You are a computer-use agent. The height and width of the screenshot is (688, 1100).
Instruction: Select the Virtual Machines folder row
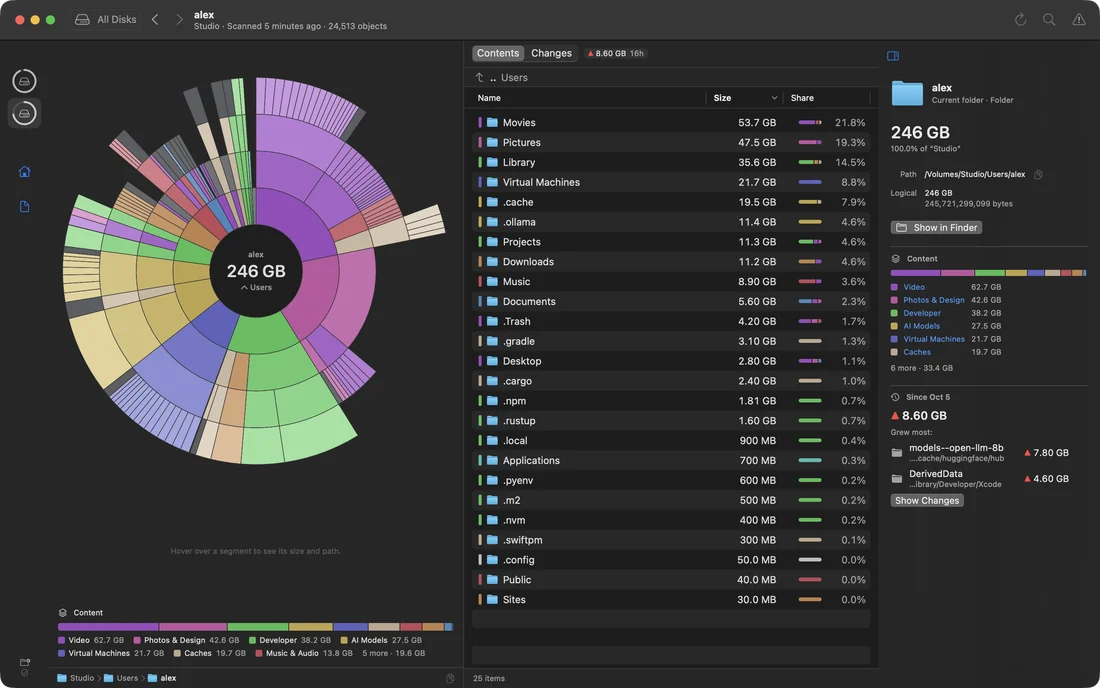tap(671, 182)
